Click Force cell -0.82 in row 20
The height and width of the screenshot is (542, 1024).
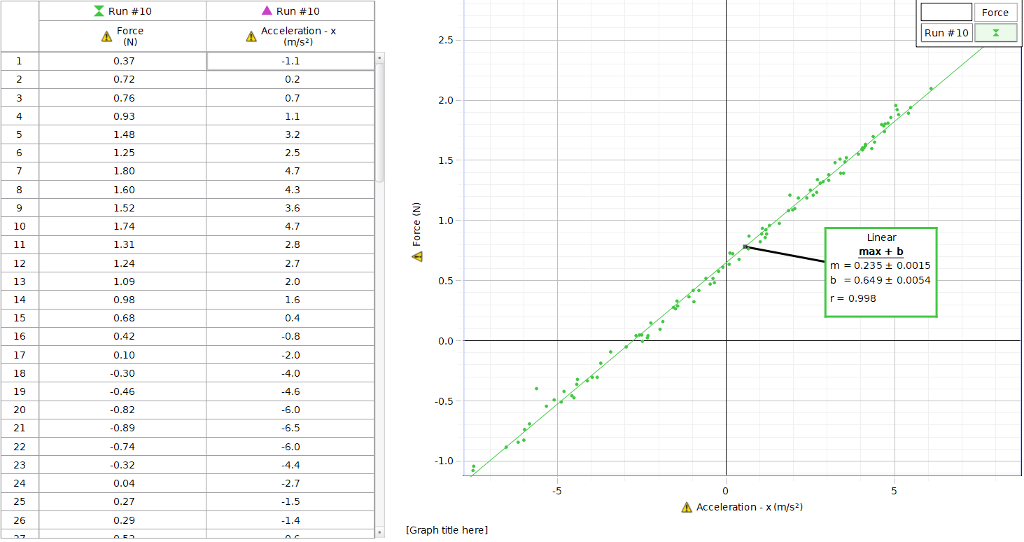(x=123, y=410)
